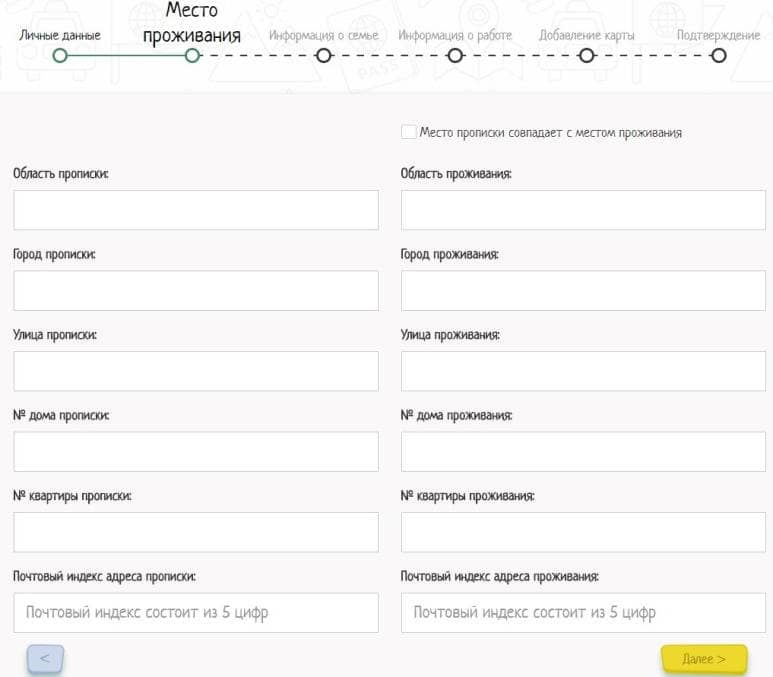The height and width of the screenshot is (677, 773).
Task: Select the Улица проживания field
Action: (x=583, y=371)
